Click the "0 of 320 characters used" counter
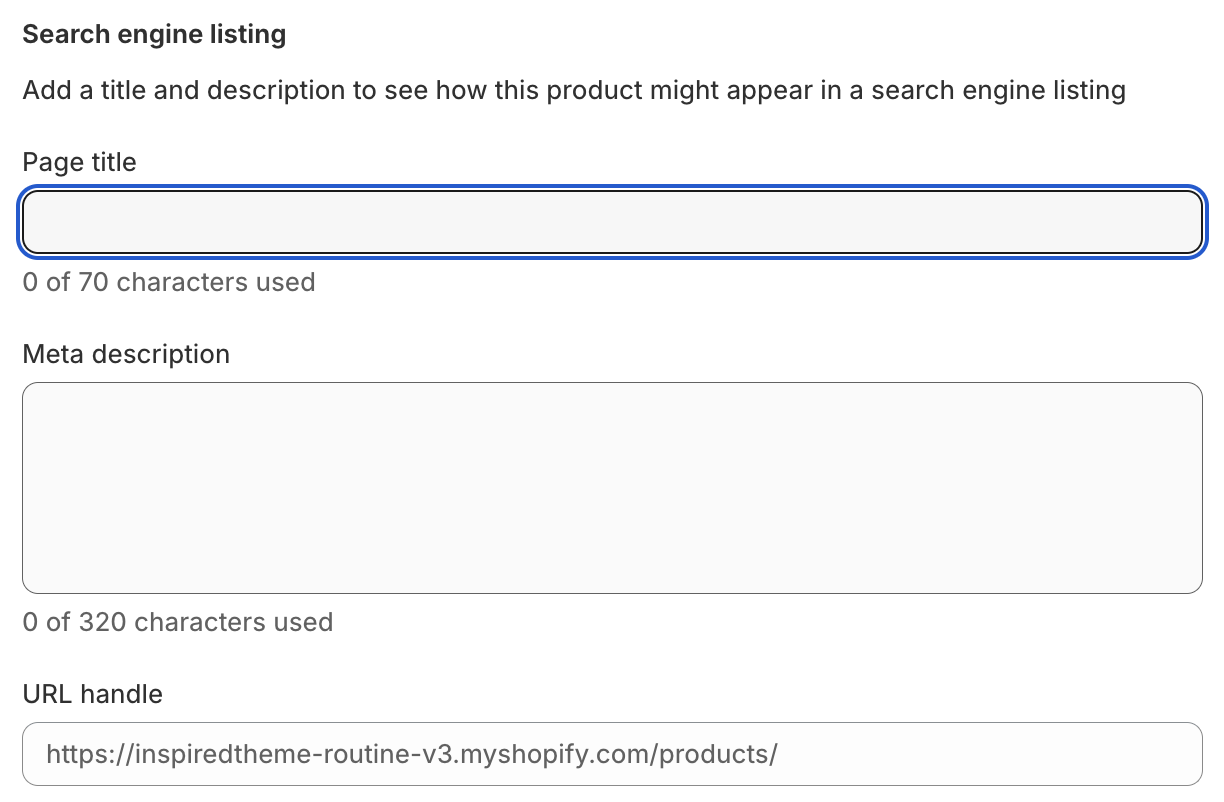 (177, 622)
